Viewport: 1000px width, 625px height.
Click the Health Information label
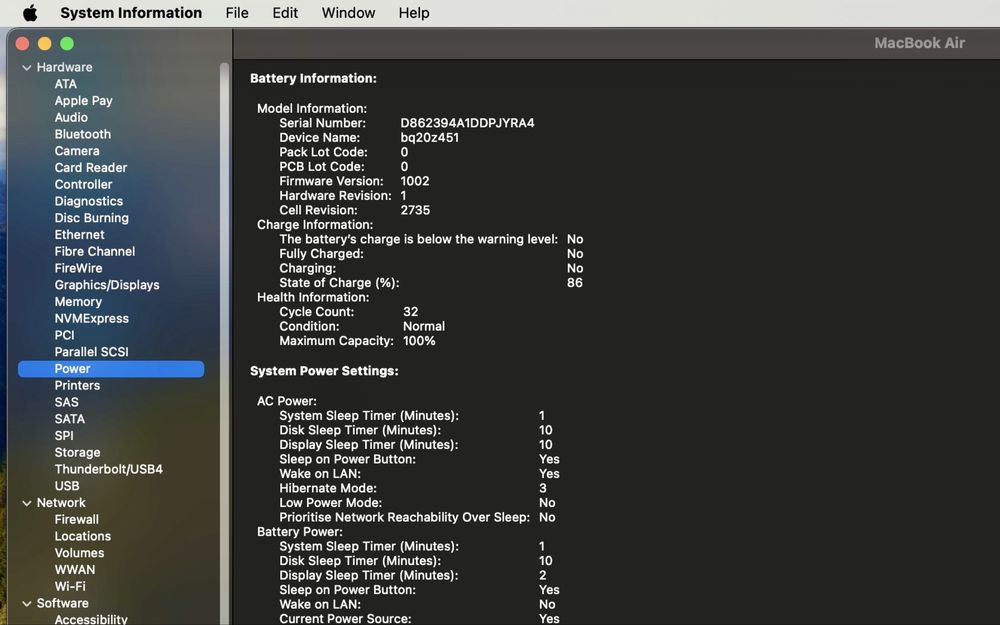(312, 298)
